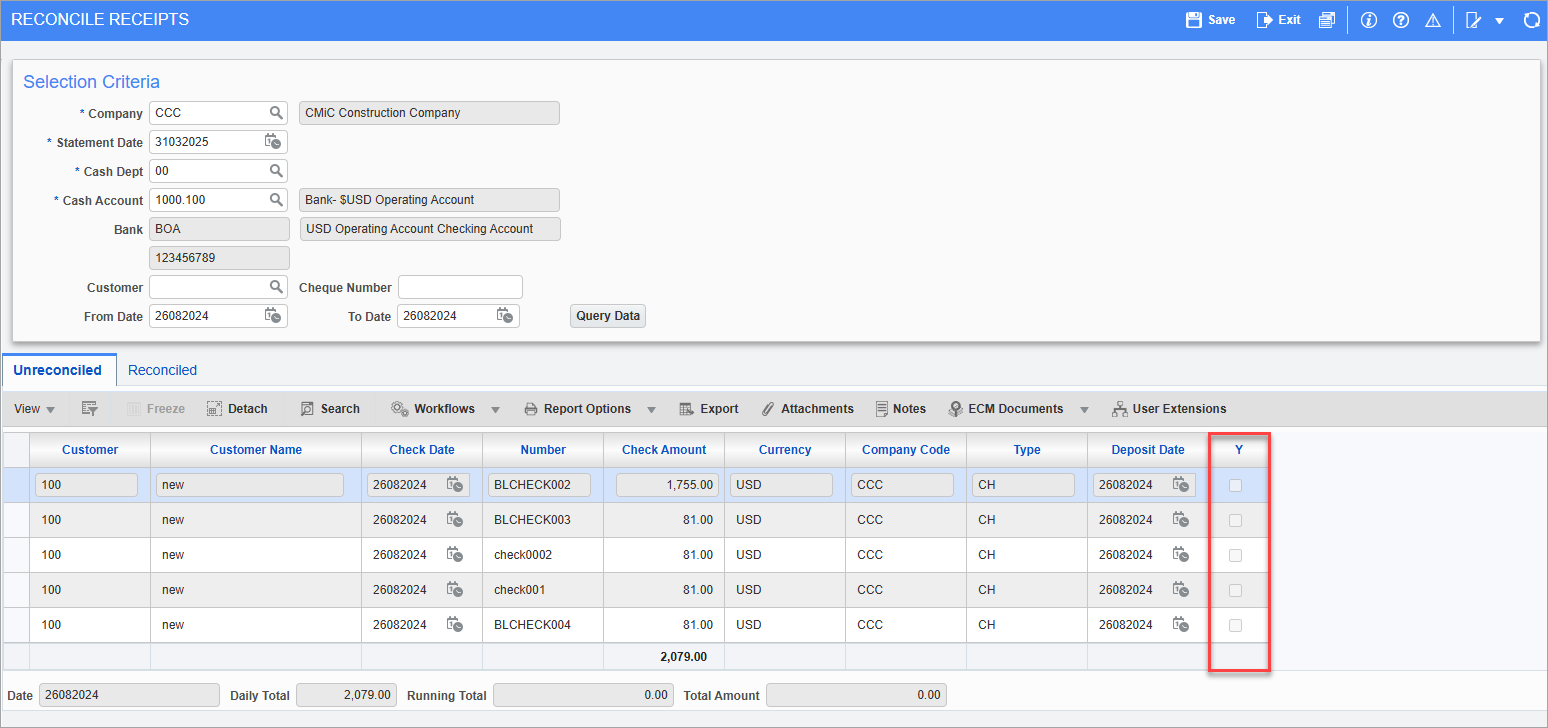Sort by the Check Amount column header
The height and width of the screenshot is (728, 1548).
pos(664,450)
